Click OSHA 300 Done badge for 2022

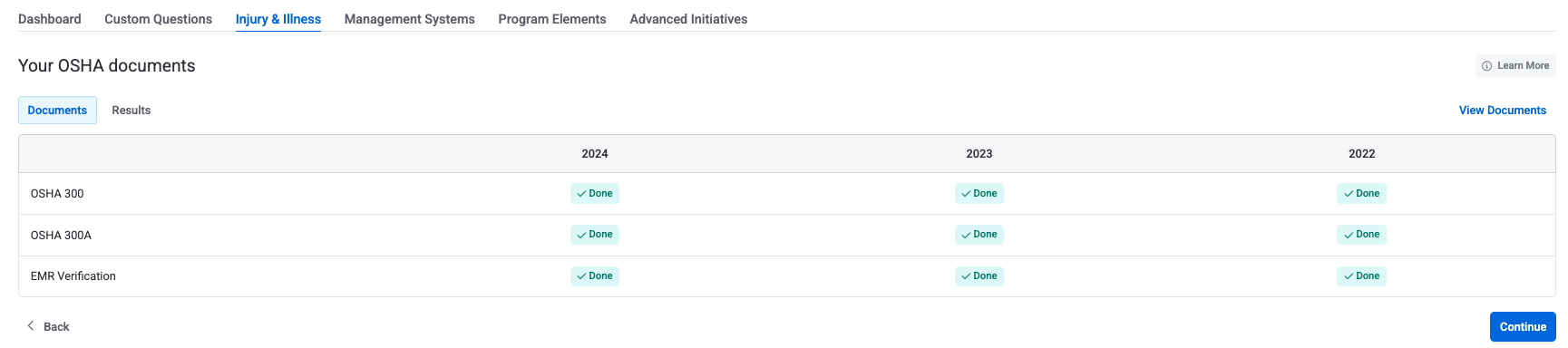pyautogui.click(x=1361, y=193)
